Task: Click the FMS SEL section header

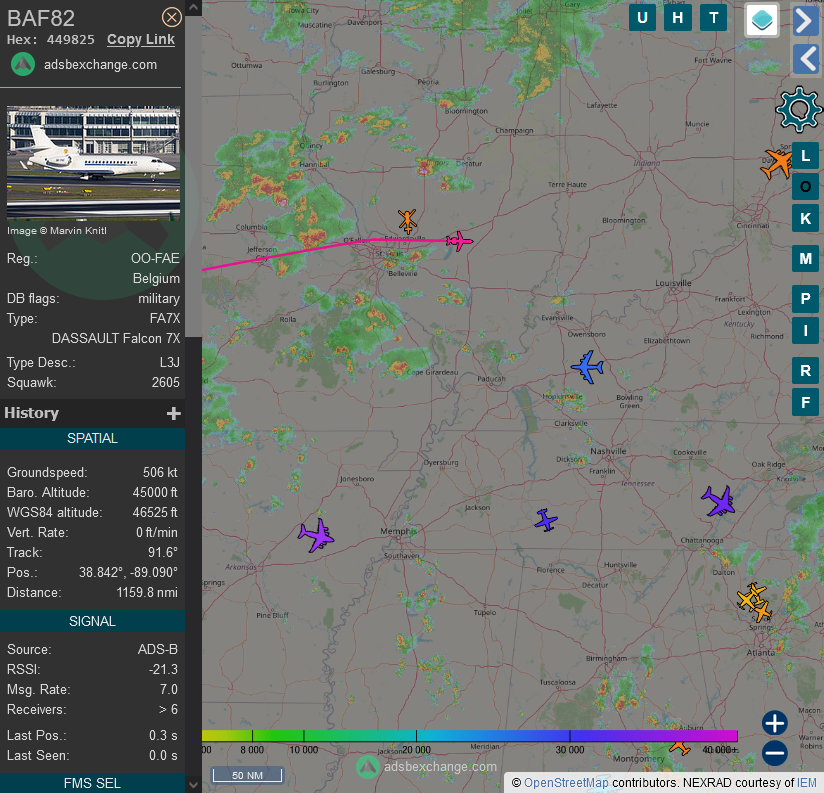Action: coord(92,783)
